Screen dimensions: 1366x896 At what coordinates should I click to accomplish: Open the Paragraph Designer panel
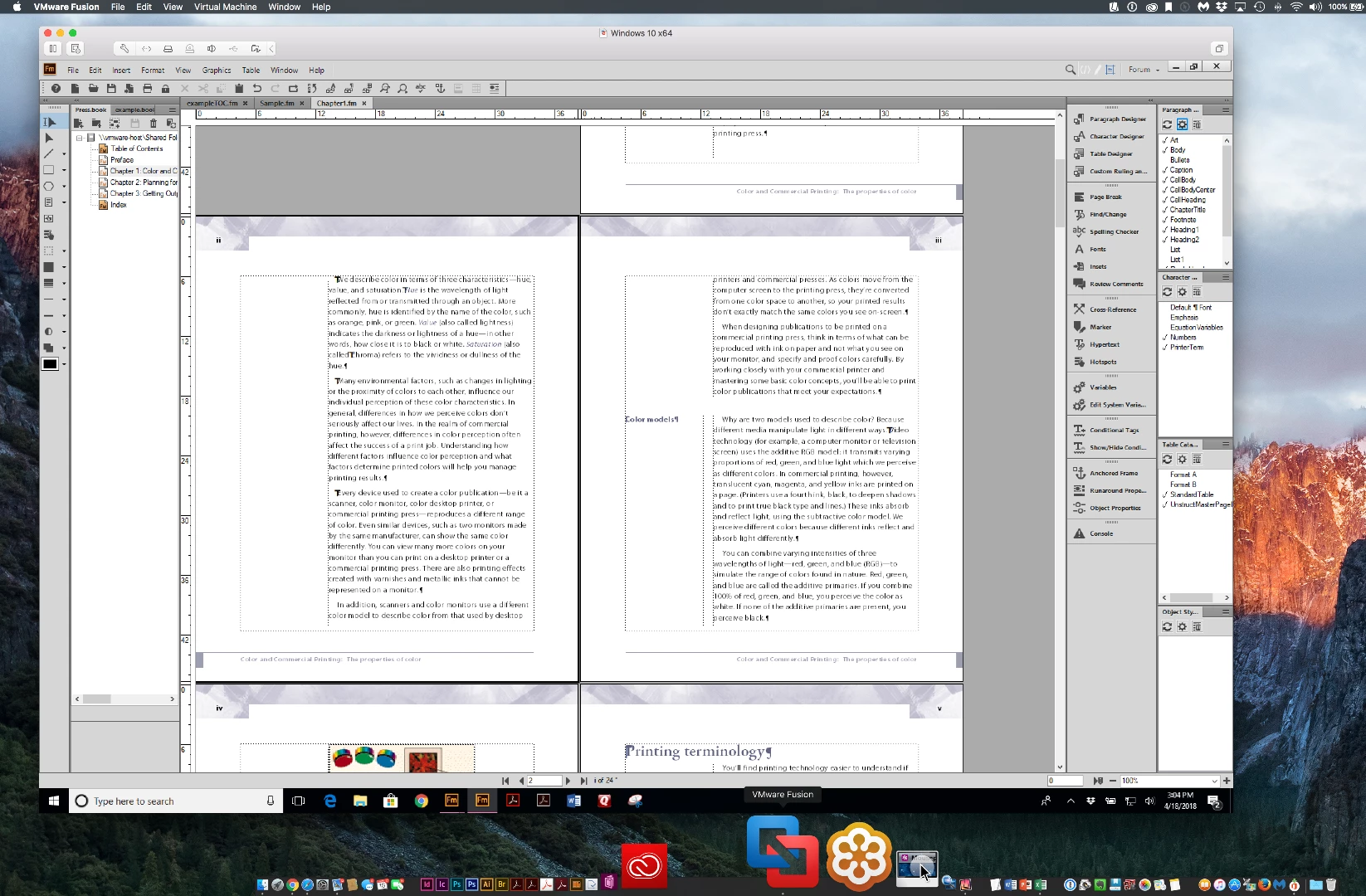pyautogui.click(x=1110, y=119)
